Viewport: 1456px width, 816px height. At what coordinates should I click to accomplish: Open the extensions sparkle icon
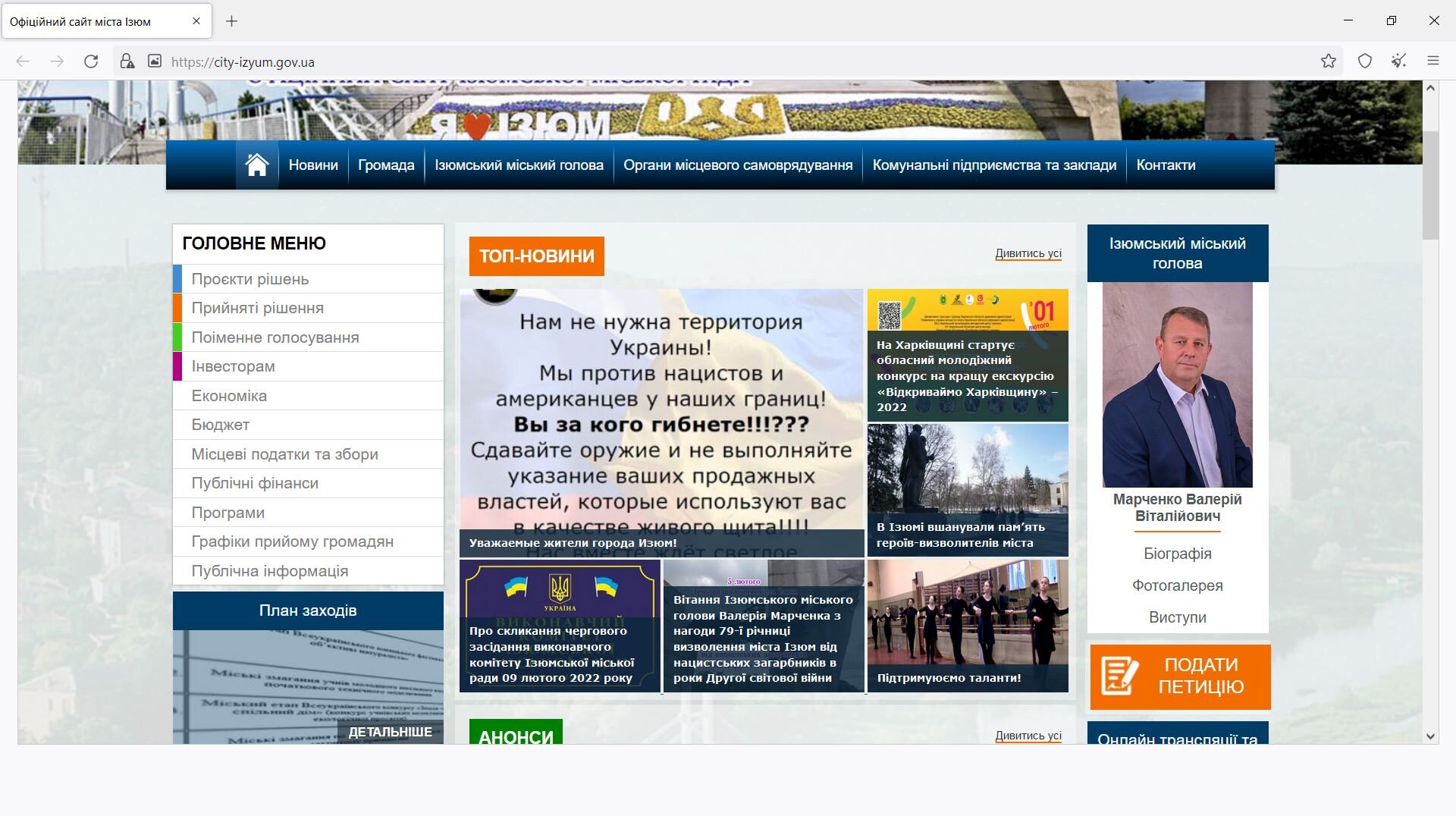[1399, 61]
